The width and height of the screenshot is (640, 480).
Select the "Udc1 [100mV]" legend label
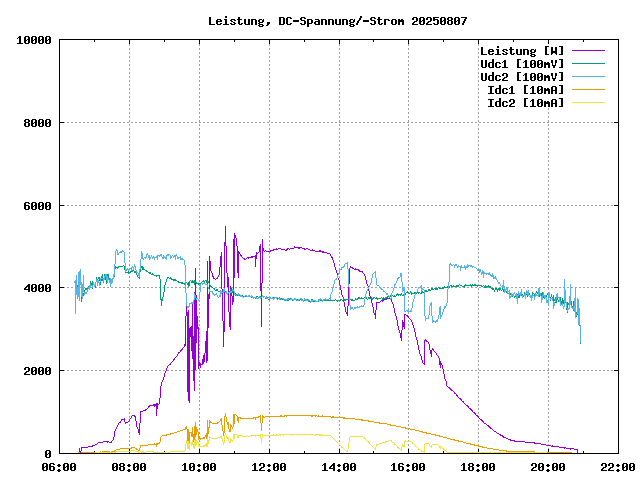click(521, 64)
